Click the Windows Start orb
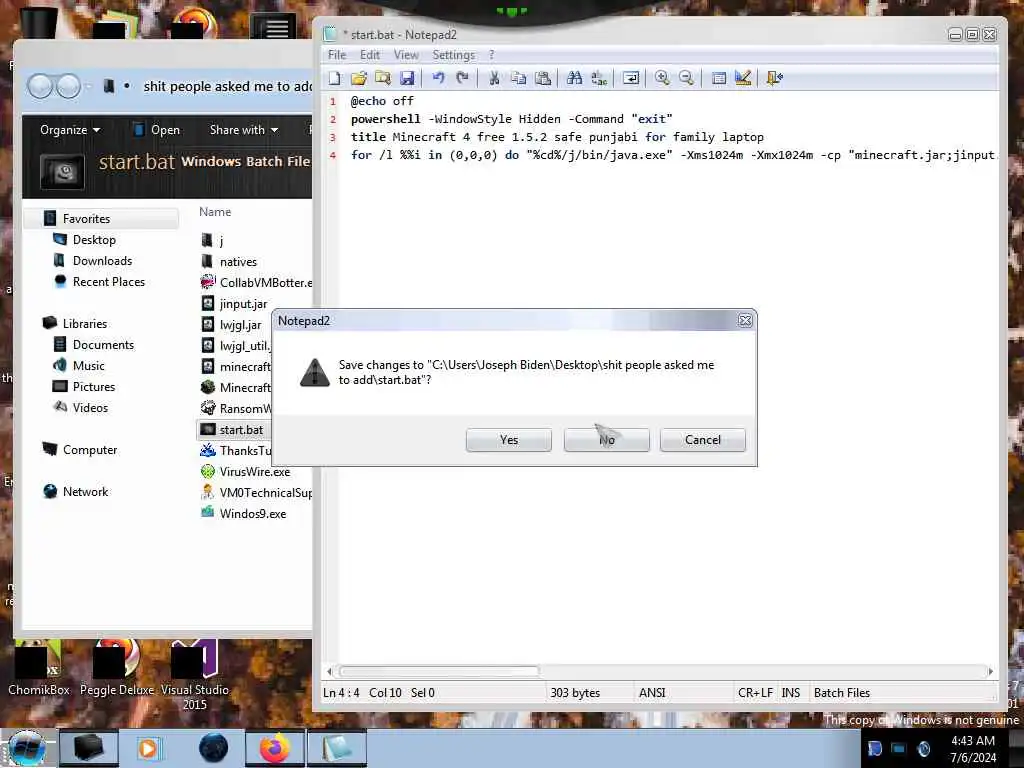This screenshot has width=1024, height=768. point(27,748)
